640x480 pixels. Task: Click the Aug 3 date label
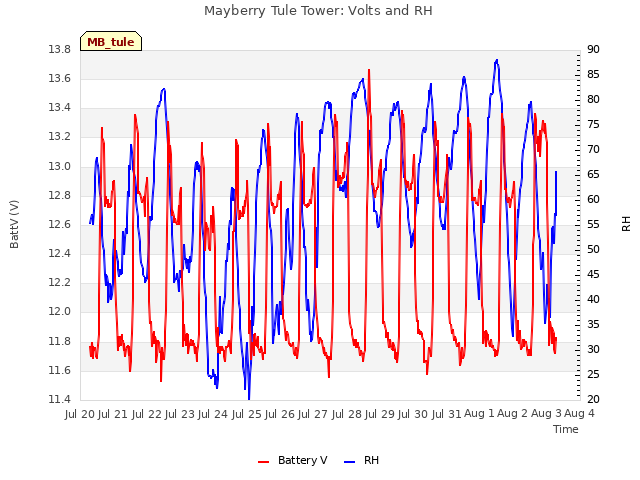546,414
